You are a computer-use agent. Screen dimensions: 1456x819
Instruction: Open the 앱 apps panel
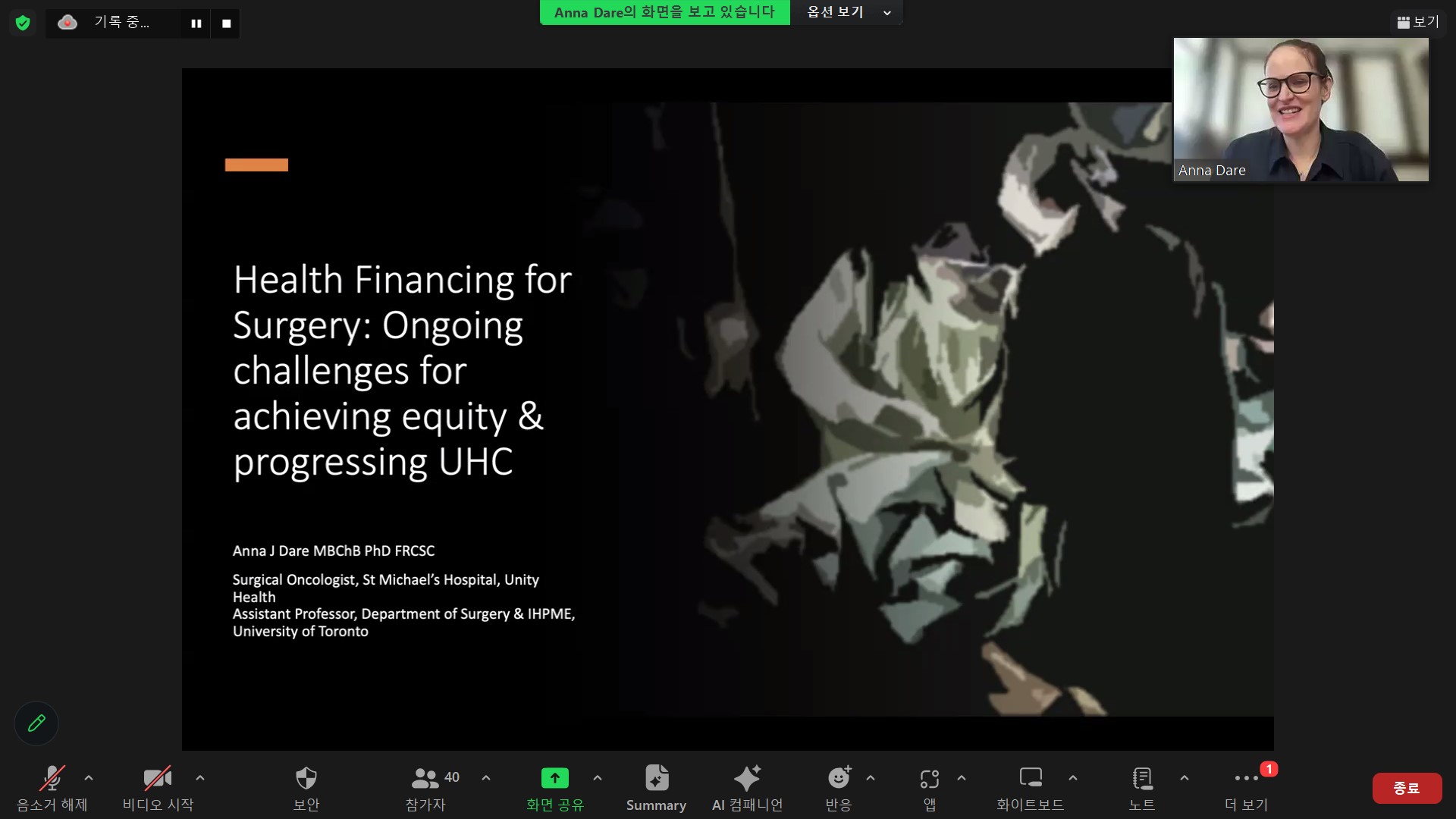pyautogui.click(x=930, y=789)
